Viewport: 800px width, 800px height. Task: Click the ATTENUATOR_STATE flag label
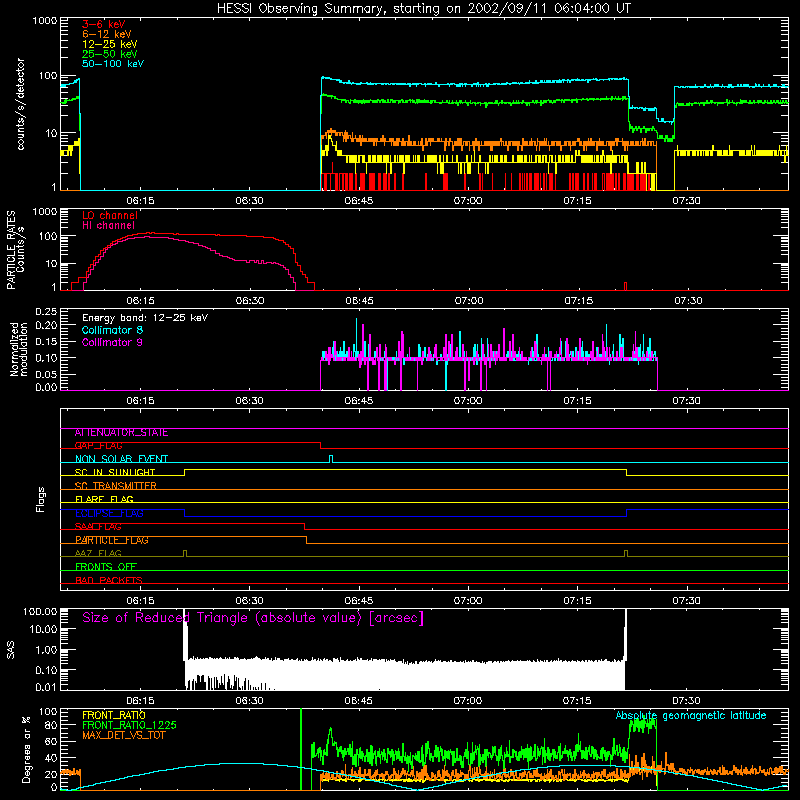click(121, 433)
